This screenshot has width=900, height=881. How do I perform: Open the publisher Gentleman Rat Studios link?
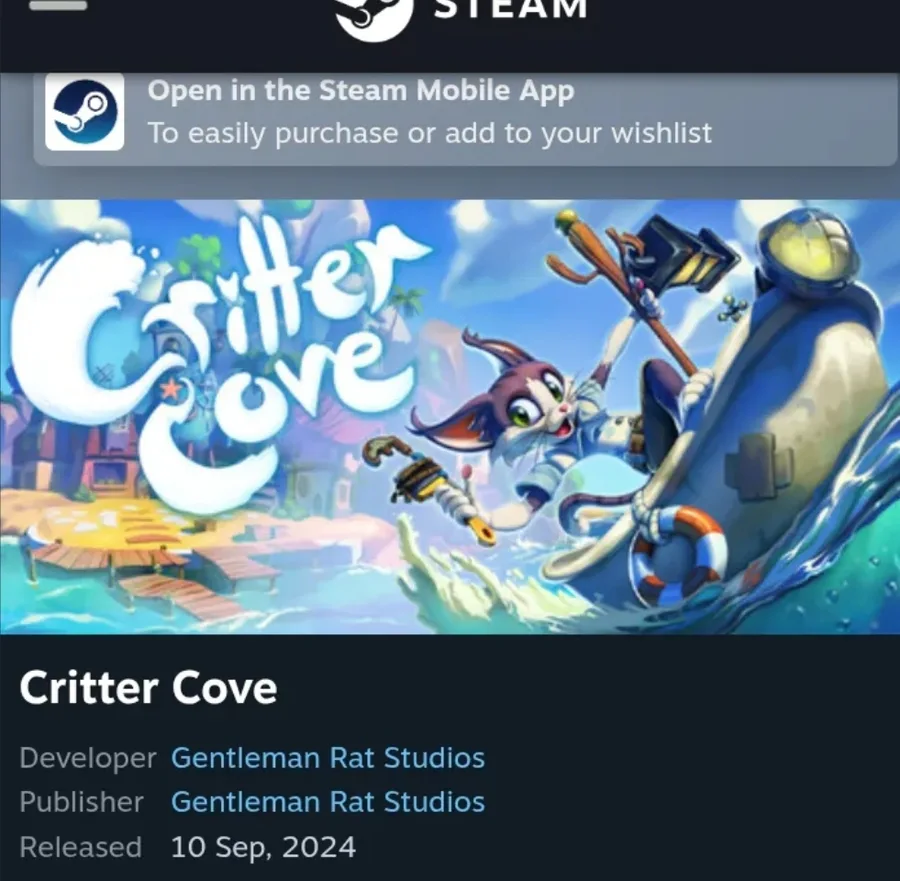pos(328,802)
